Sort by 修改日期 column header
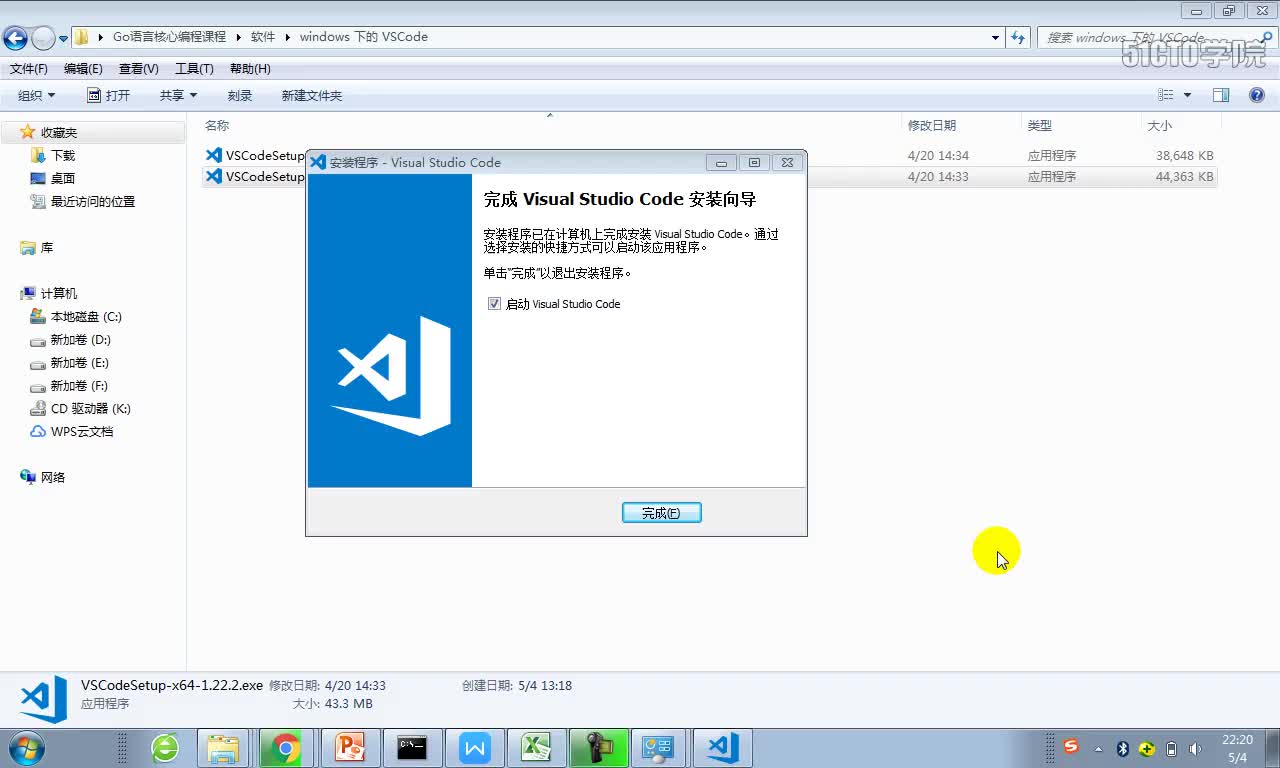This screenshot has width=1280, height=768. pyautogui.click(x=932, y=126)
